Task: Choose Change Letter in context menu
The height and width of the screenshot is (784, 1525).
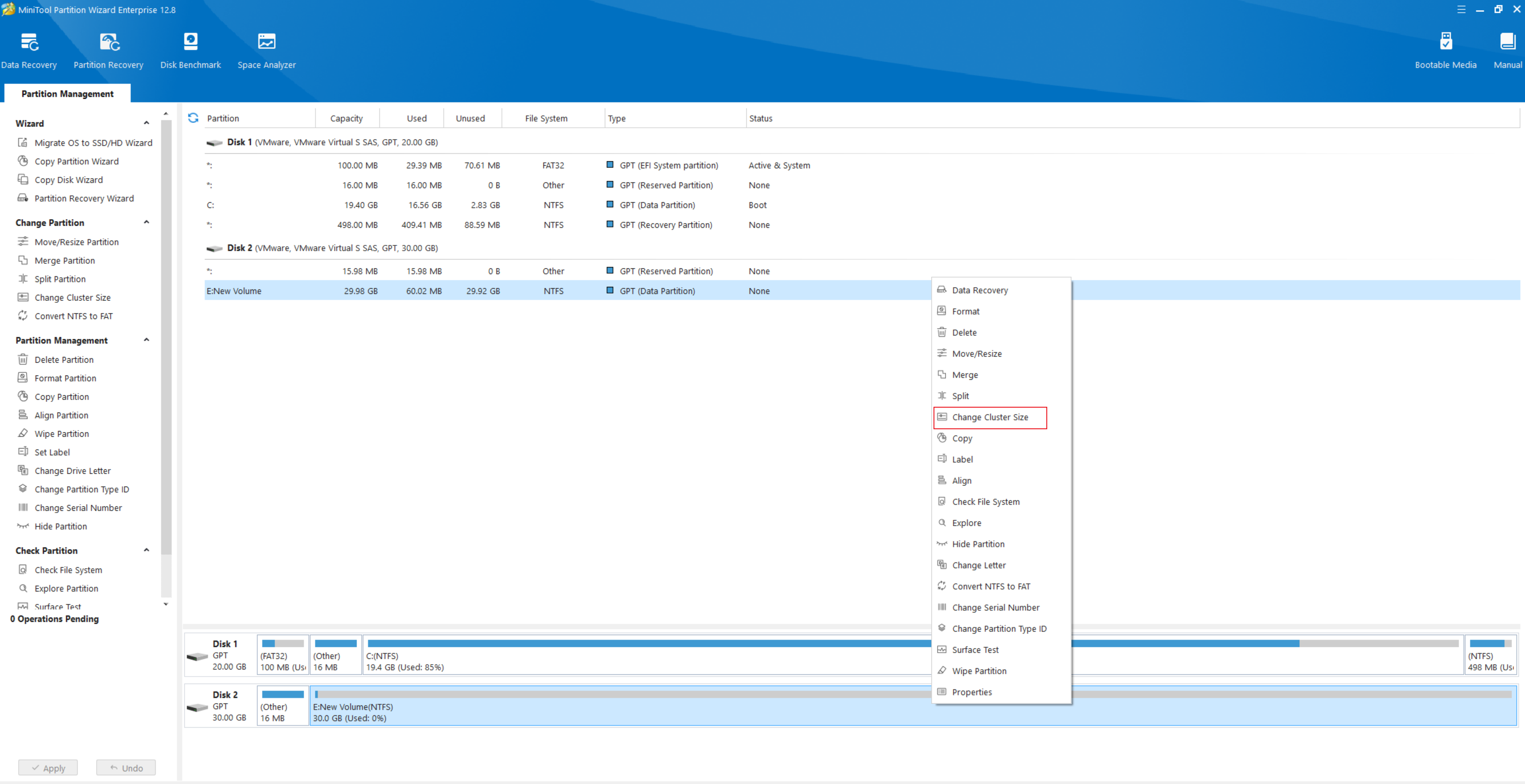Action: point(1002,565)
